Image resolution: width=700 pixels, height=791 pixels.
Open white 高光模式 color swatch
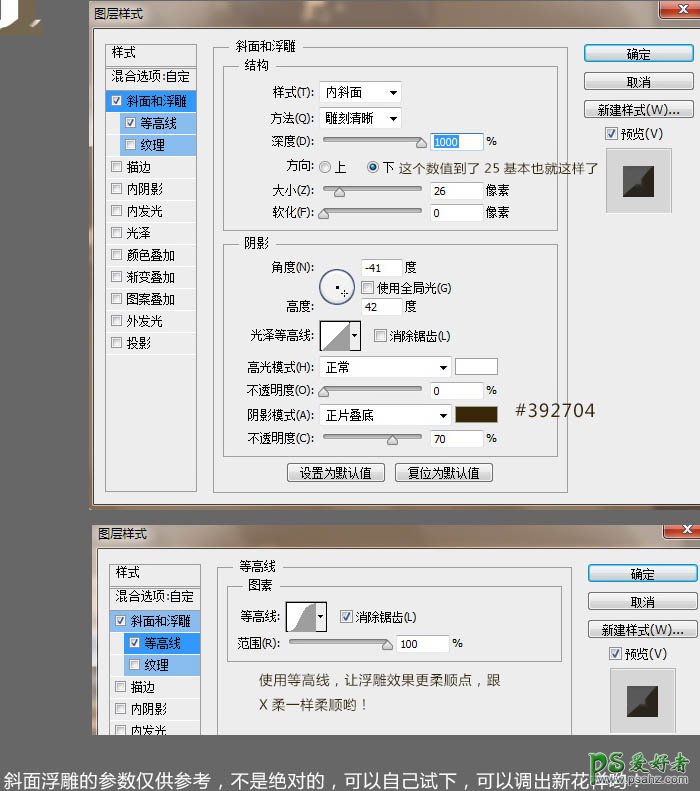476,366
